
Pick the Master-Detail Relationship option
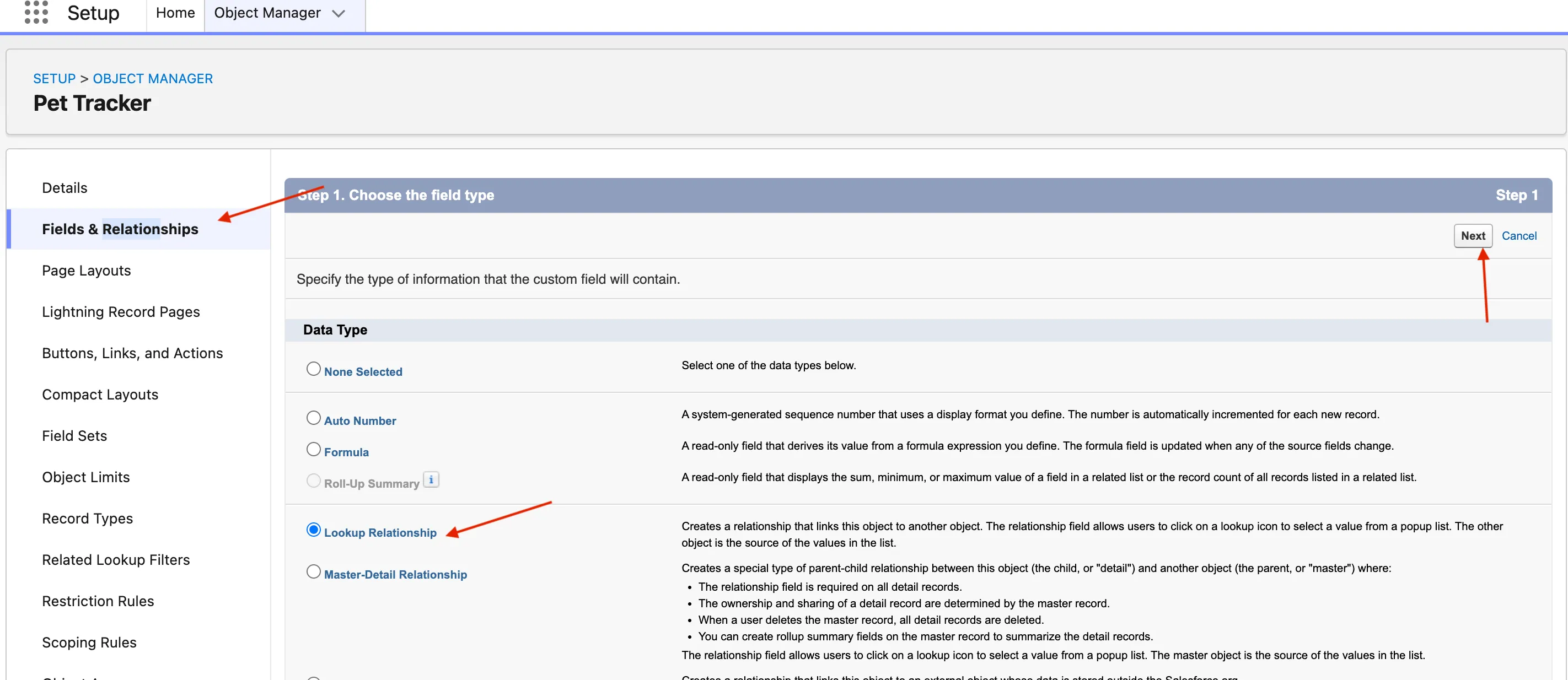pos(313,572)
